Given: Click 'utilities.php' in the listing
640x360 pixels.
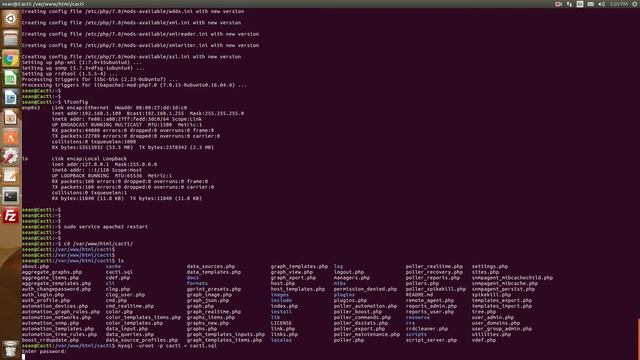Looking at the screenshot, I should pyautogui.click(x=491, y=334).
